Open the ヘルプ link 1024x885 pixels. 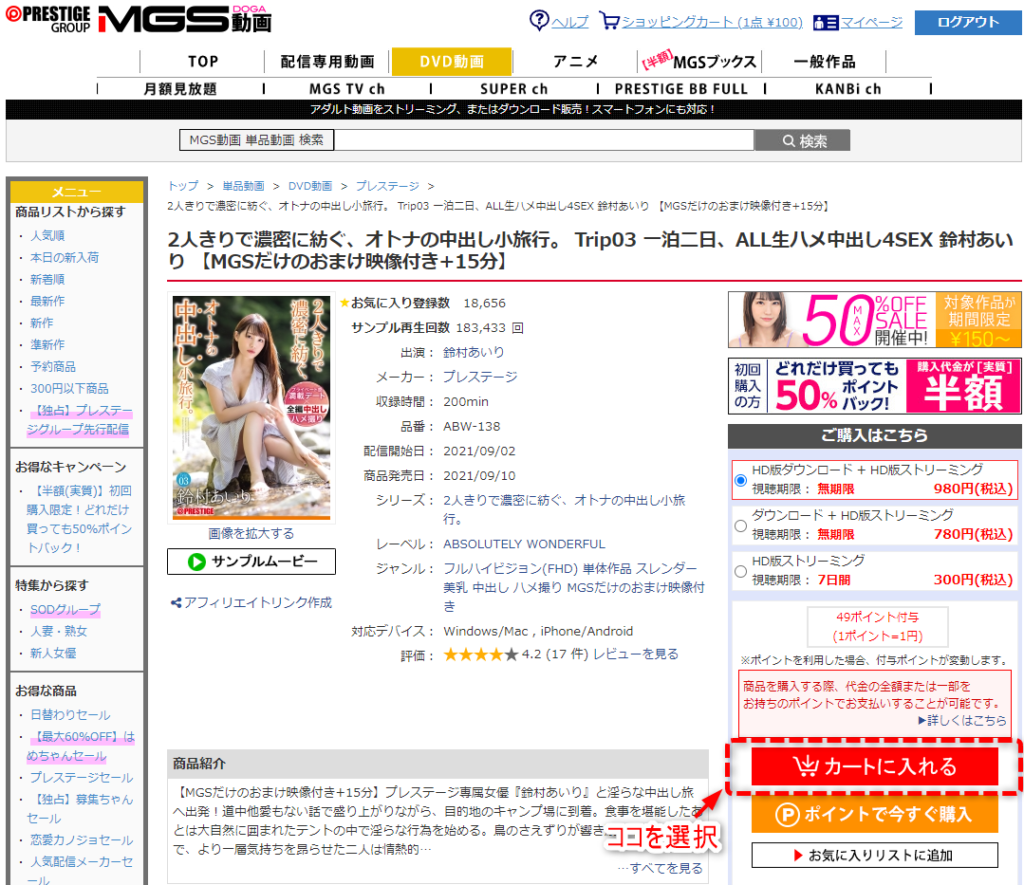[x=570, y=22]
